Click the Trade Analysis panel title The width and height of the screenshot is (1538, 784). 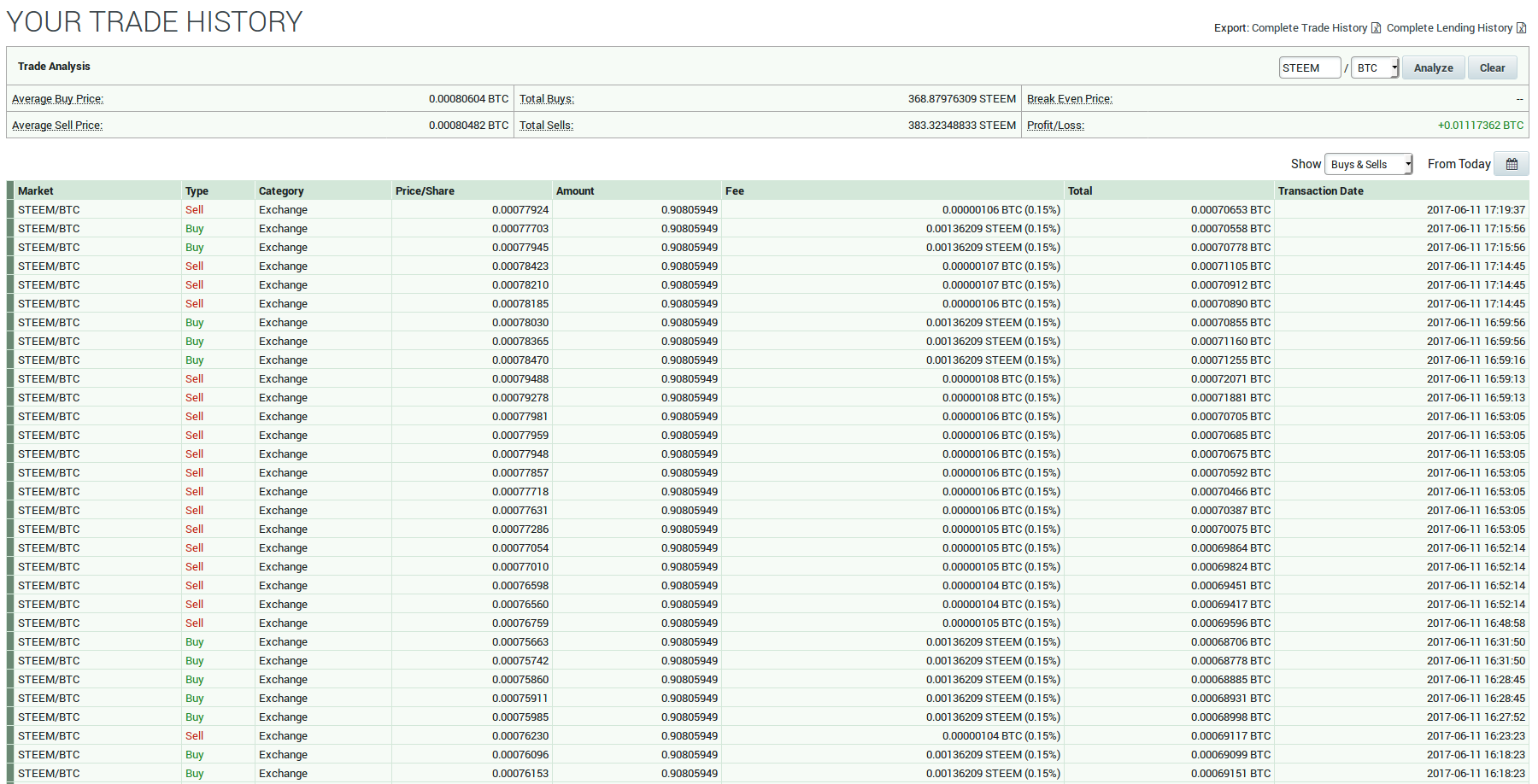54,67
